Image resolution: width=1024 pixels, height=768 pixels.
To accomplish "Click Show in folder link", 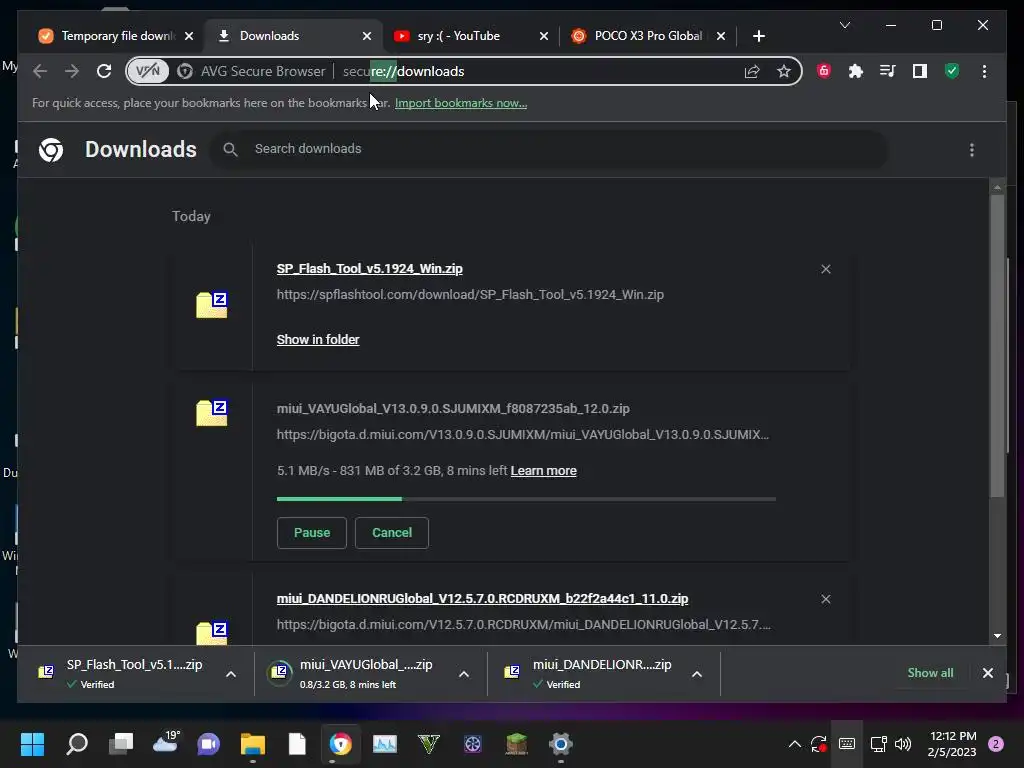I will coord(317,340).
